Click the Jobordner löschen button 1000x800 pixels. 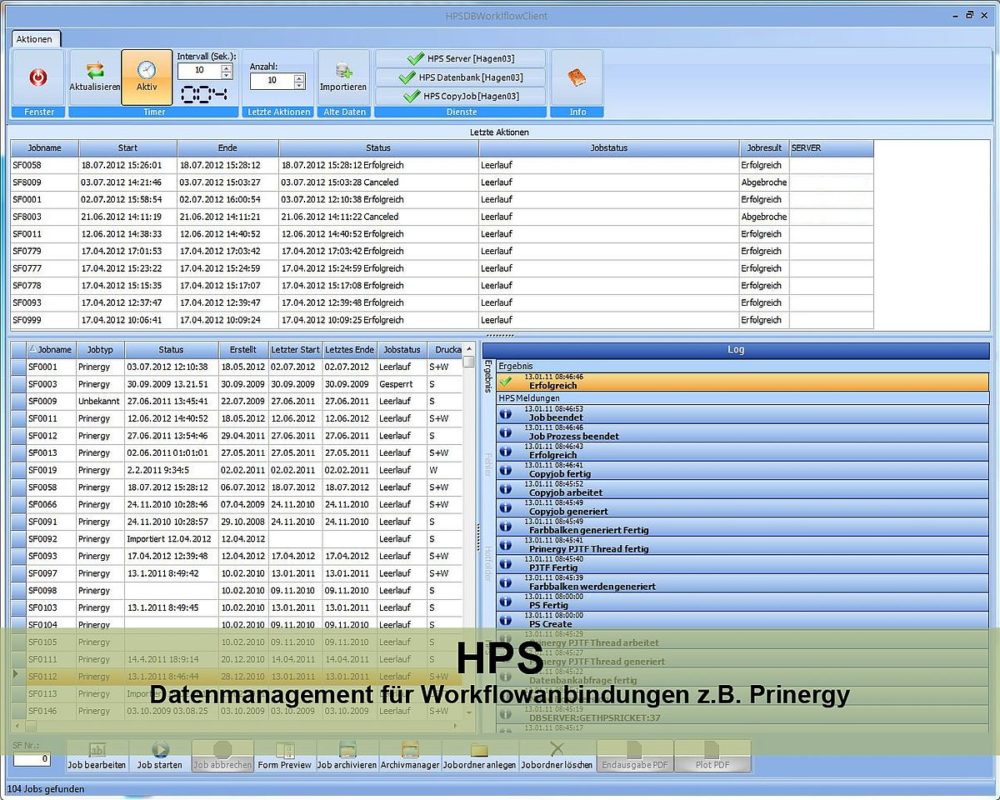(557, 756)
